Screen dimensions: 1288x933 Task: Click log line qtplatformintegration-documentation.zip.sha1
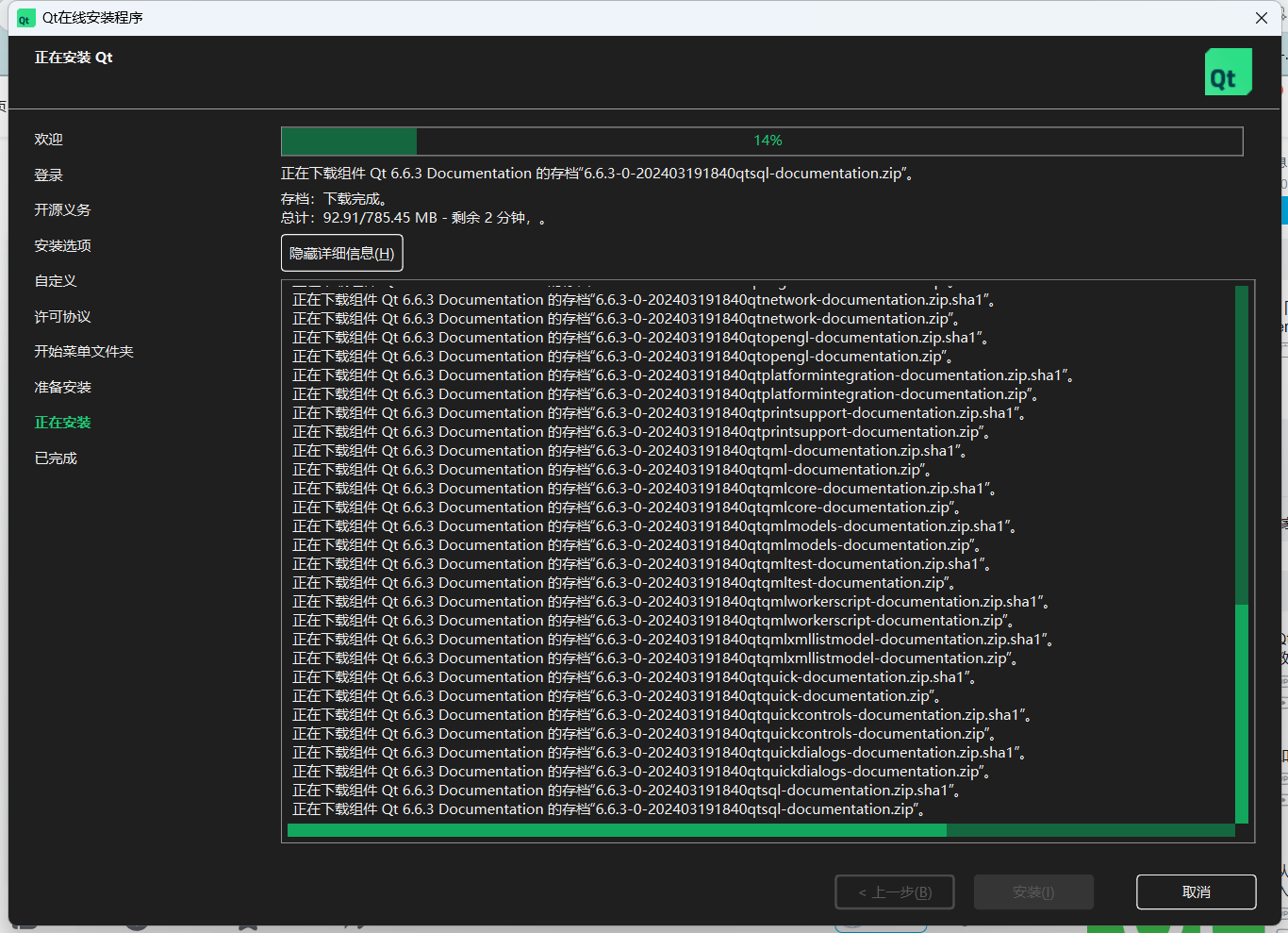pyautogui.click(x=684, y=375)
